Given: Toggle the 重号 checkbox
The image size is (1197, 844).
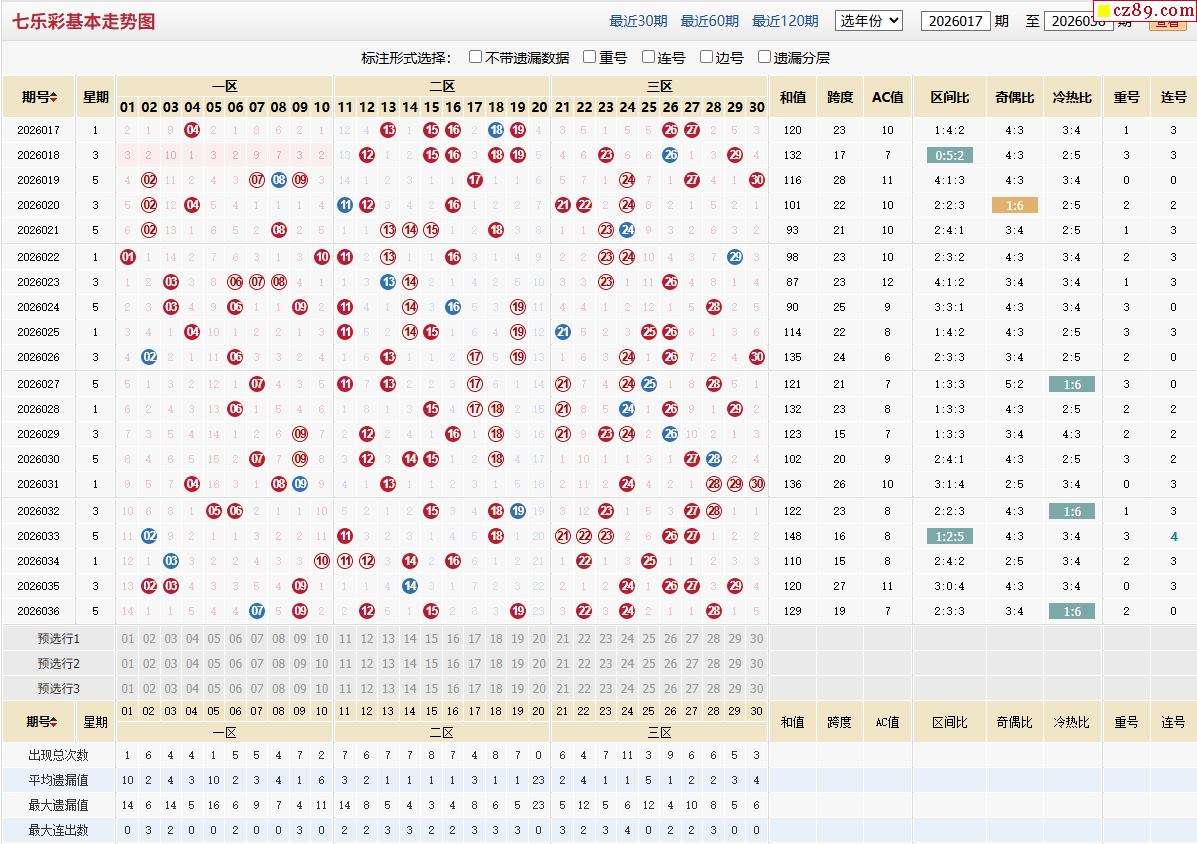Looking at the screenshot, I should click(590, 57).
